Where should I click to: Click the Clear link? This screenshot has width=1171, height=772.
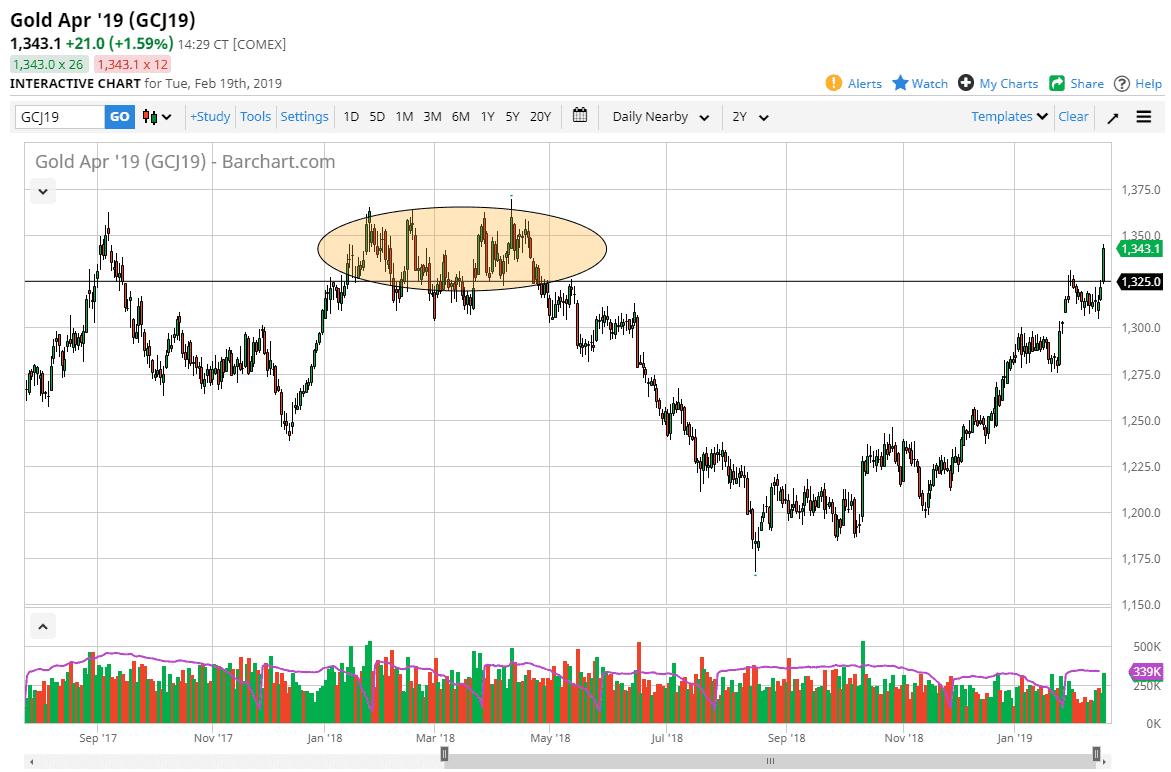[1073, 117]
